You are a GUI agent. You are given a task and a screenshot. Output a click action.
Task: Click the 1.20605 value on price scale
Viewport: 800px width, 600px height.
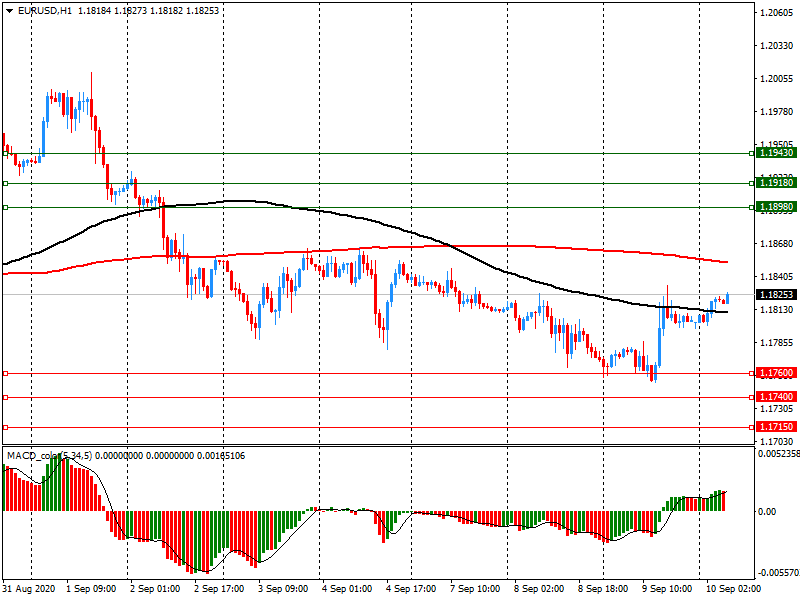pos(776,13)
